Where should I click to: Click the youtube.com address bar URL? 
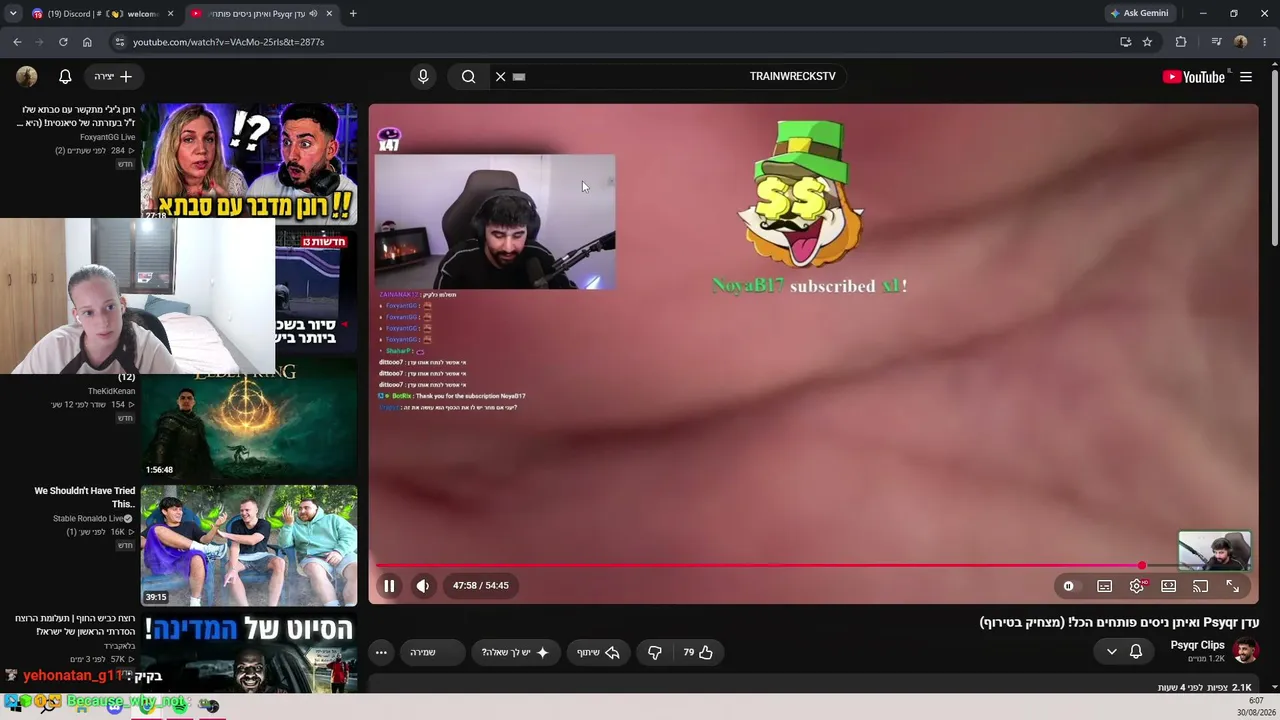229,42
